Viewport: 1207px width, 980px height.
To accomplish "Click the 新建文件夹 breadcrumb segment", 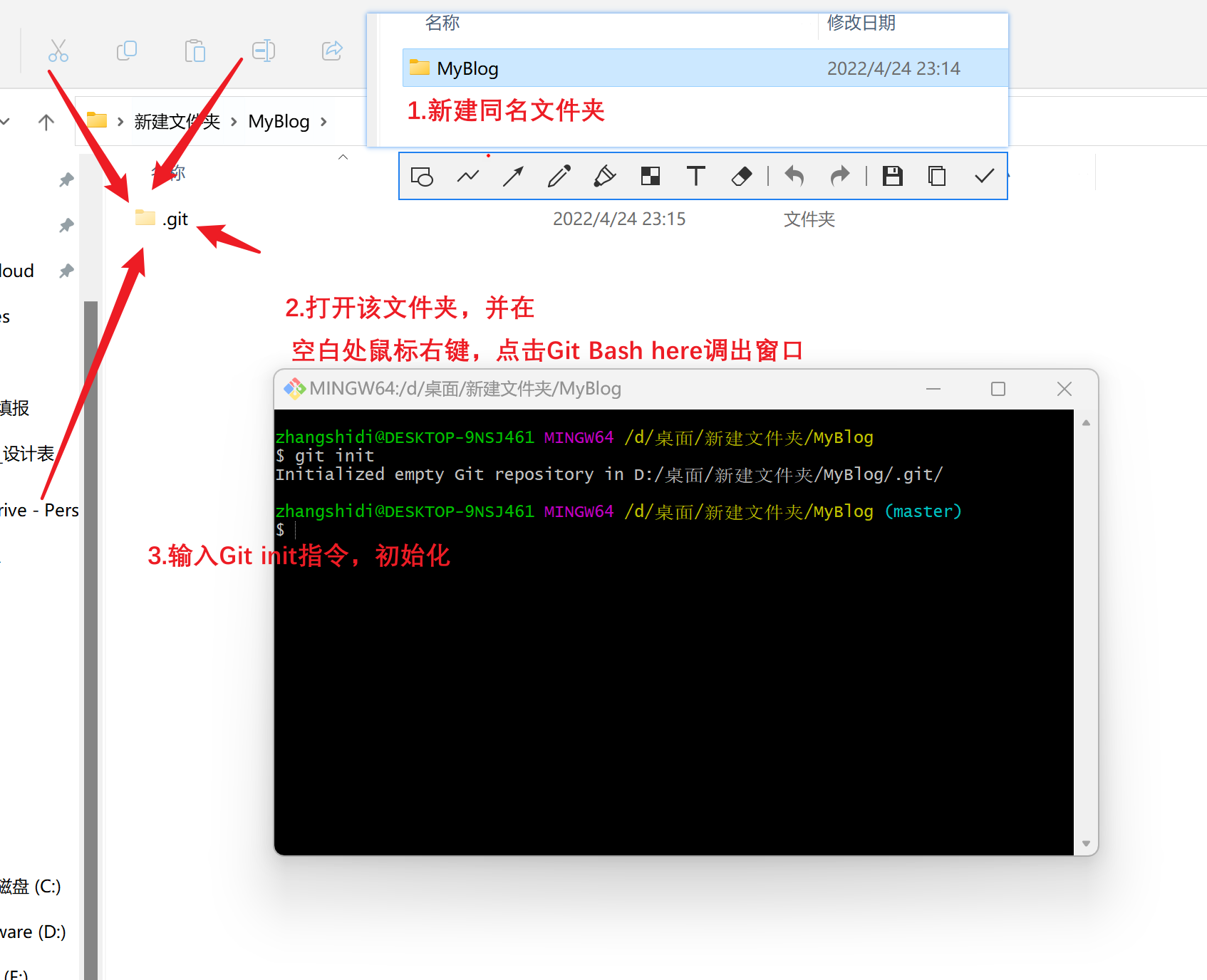I will click(177, 121).
